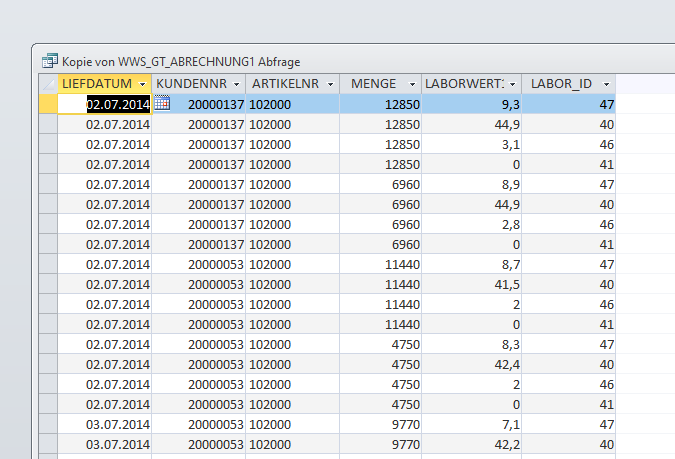The height and width of the screenshot is (459, 675).
Task: Open the date picker calendar icon
Action: coord(162,103)
